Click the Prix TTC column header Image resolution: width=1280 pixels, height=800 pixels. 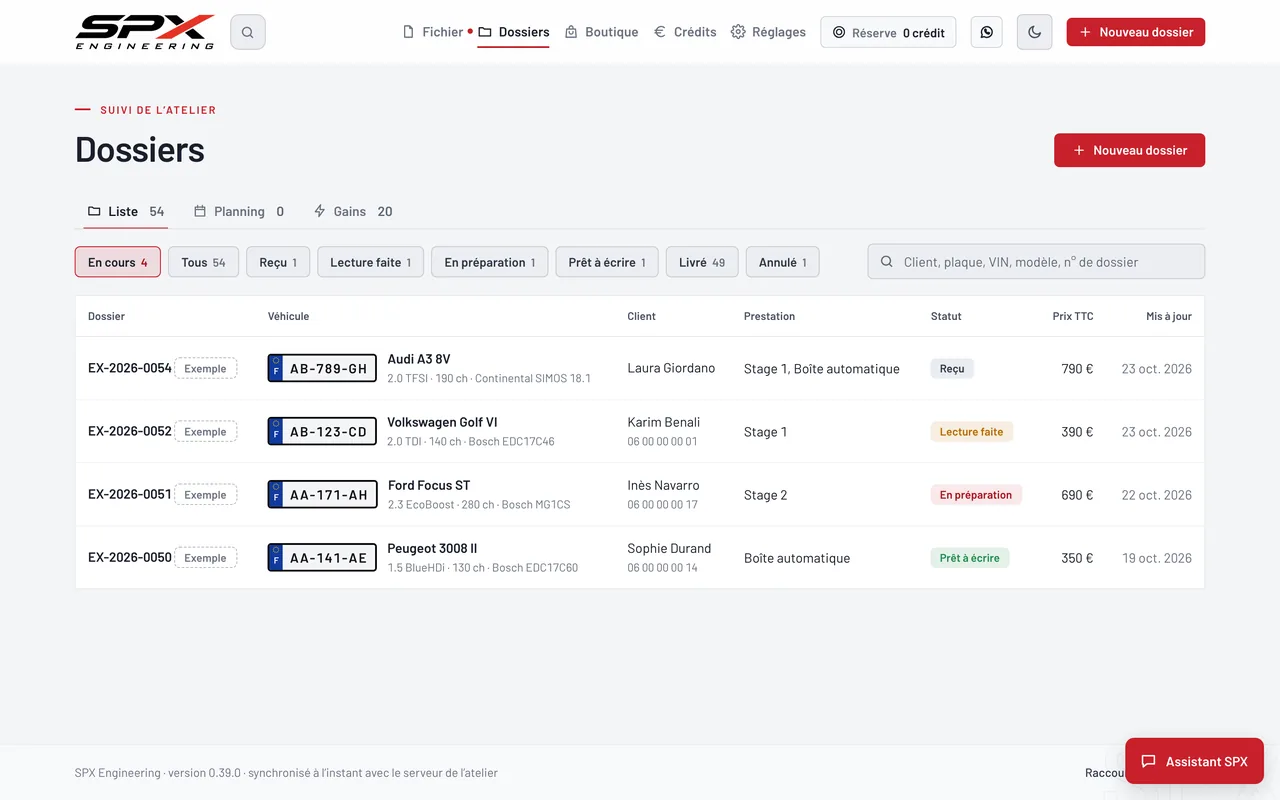point(1073,316)
